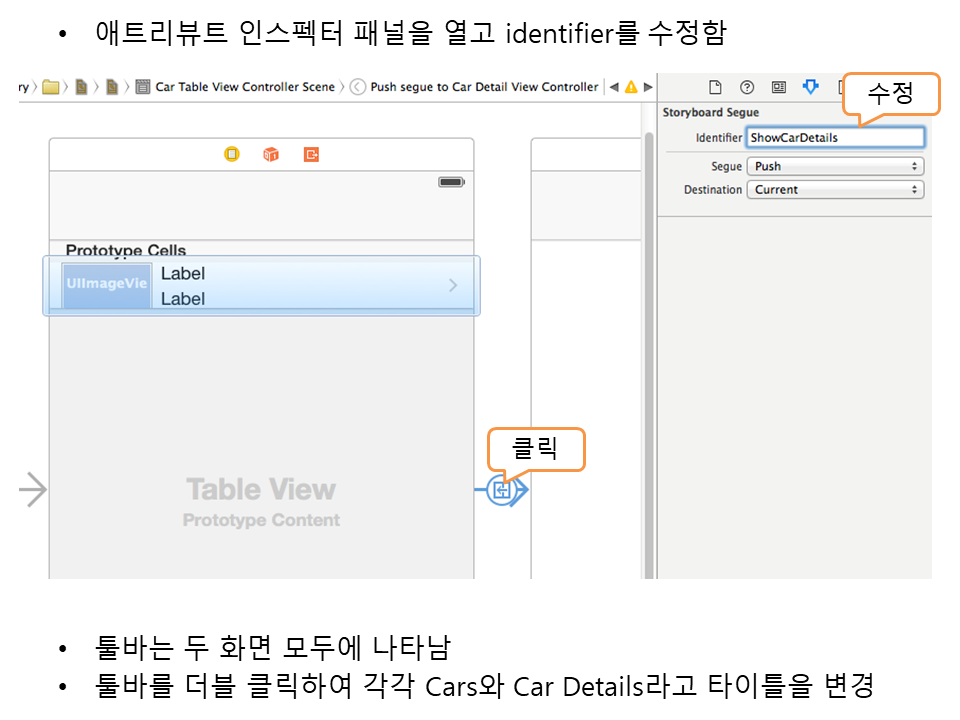
Task: Click the orange Exit icon in scene dock
Action: (x=312, y=154)
